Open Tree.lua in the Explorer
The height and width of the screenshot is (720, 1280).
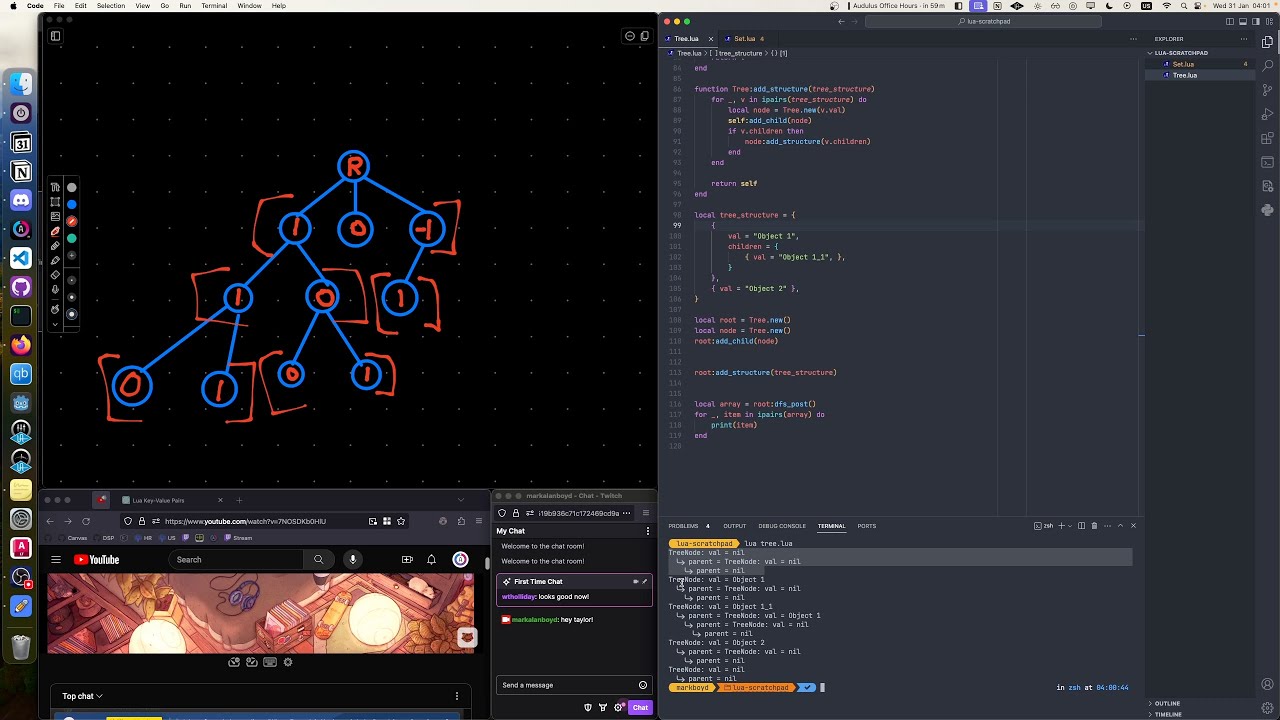[1185, 75]
